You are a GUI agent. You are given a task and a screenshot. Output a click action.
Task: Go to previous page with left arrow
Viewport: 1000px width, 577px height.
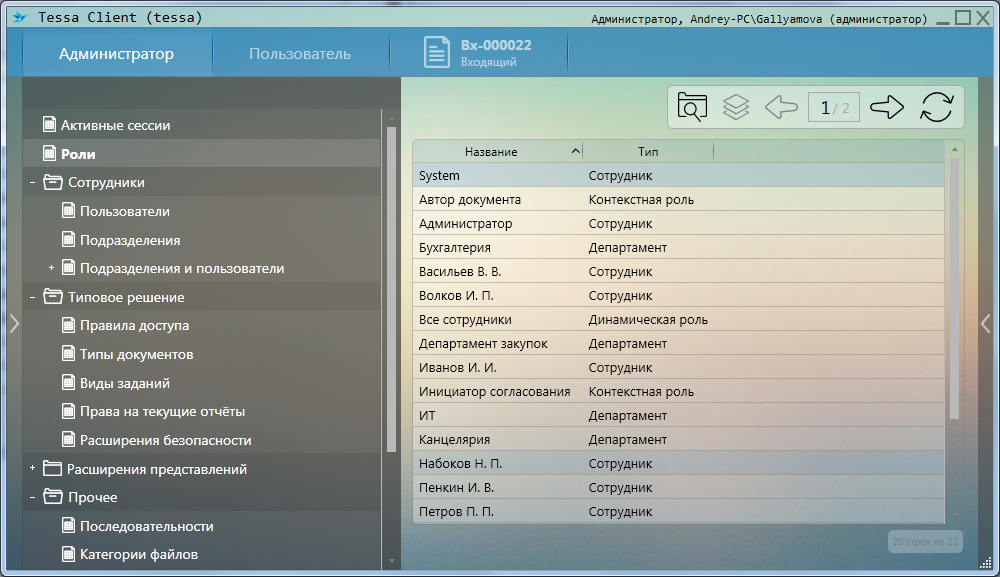point(781,107)
